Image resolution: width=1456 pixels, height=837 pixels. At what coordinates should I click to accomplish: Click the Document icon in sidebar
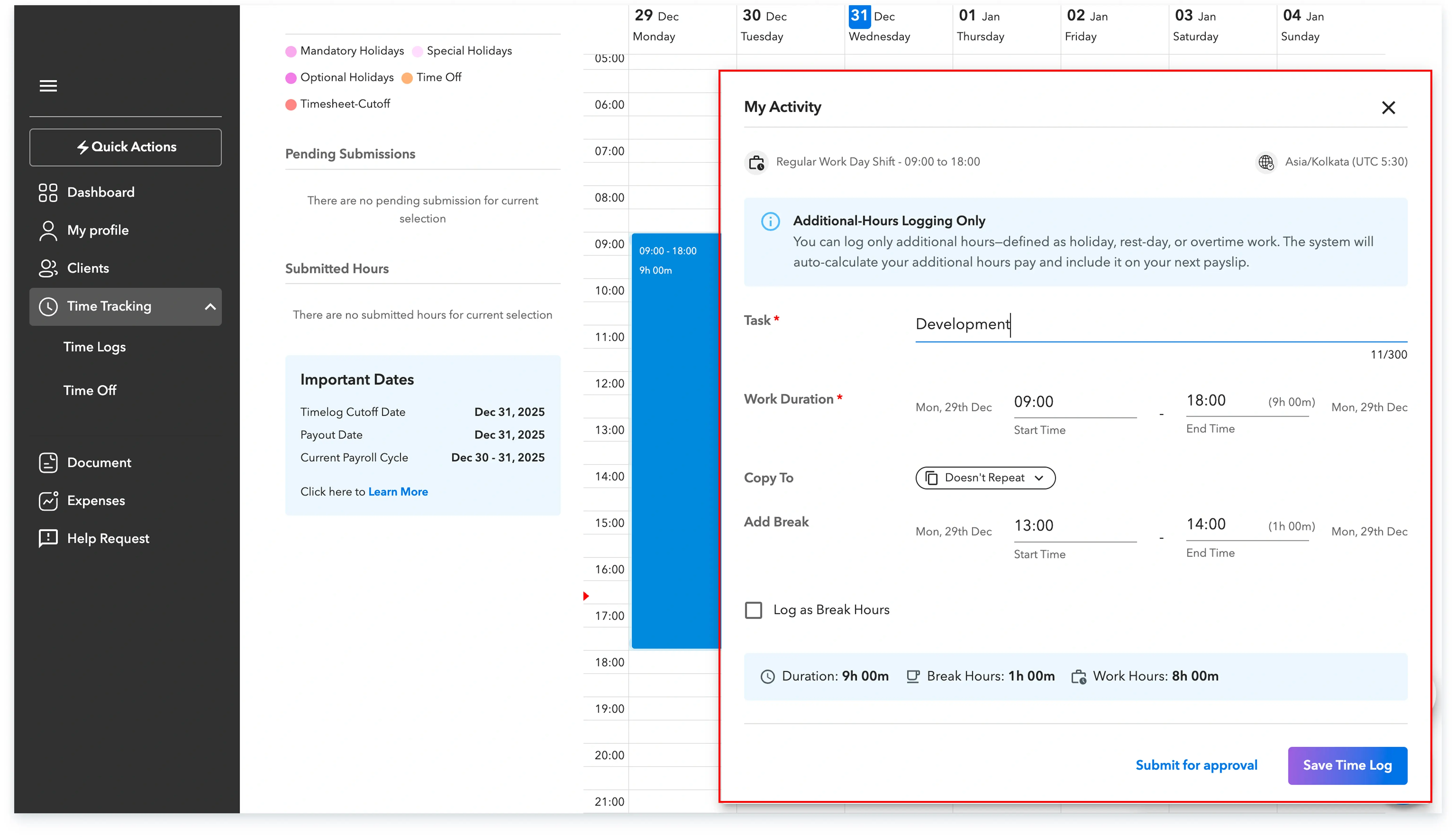[x=48, y=463]
